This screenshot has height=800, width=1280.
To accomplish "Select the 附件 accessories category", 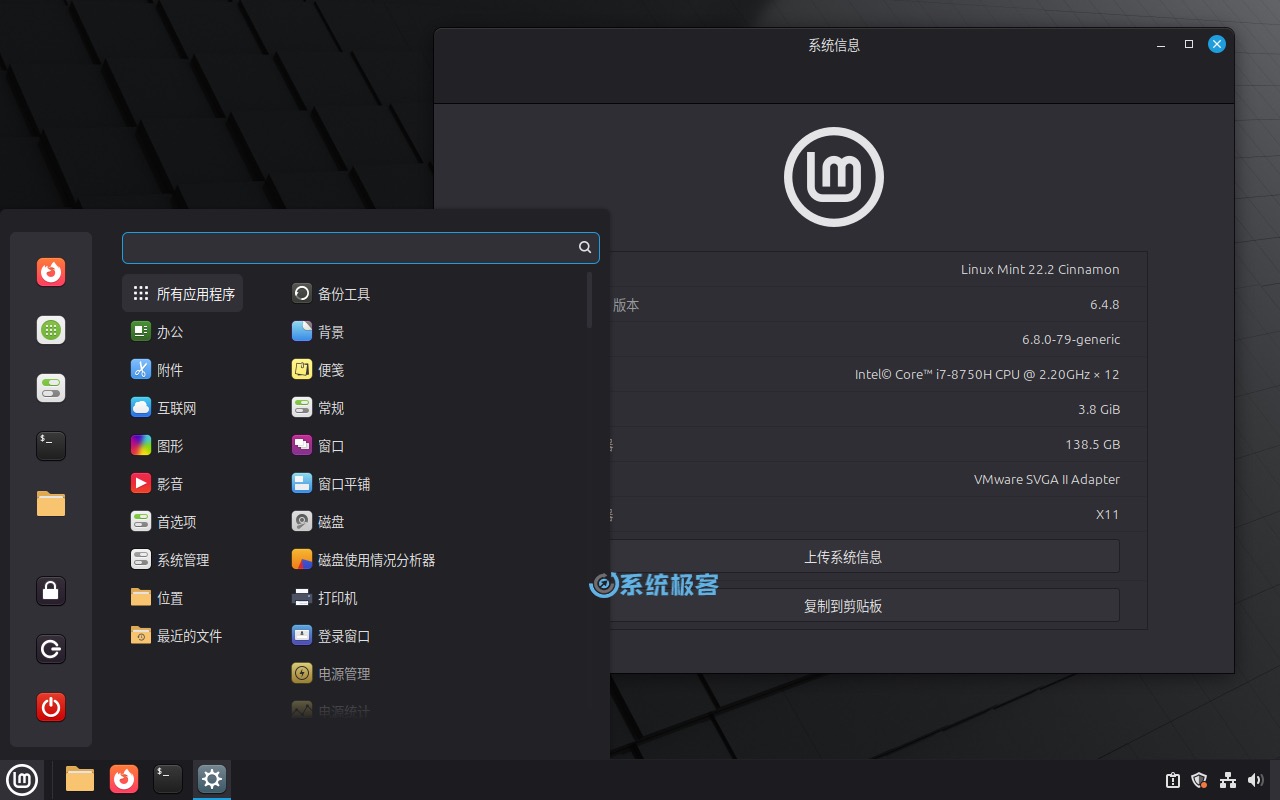I will click(157, 370).
